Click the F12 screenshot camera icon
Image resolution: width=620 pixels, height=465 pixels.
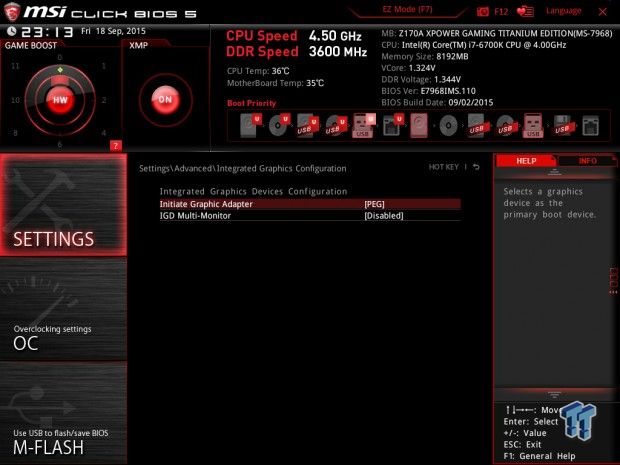(x=482, y=11)
